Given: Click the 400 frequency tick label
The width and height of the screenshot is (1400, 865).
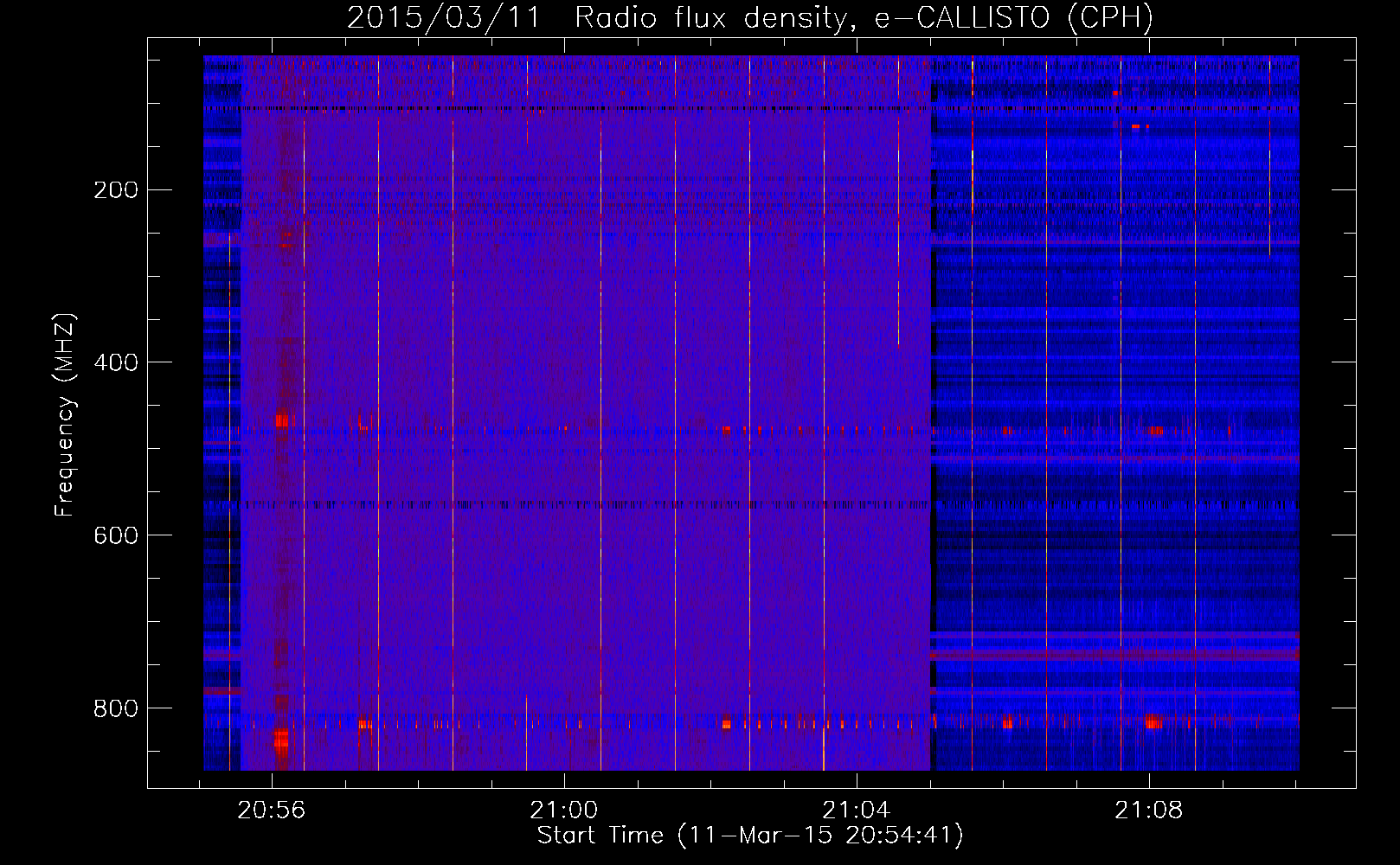Looking at the screenshot, I should click(x=116, y=363).
